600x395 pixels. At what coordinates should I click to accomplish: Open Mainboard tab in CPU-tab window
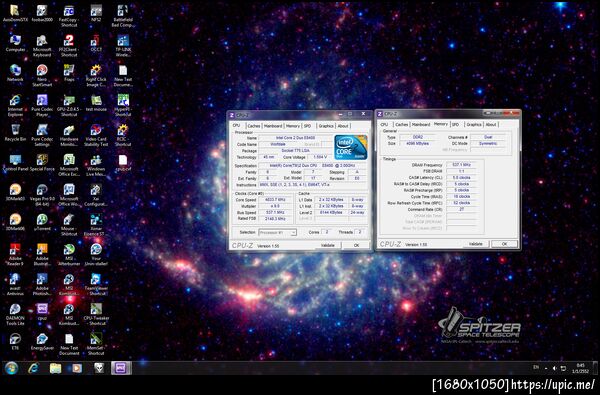(x=273, y=126)
